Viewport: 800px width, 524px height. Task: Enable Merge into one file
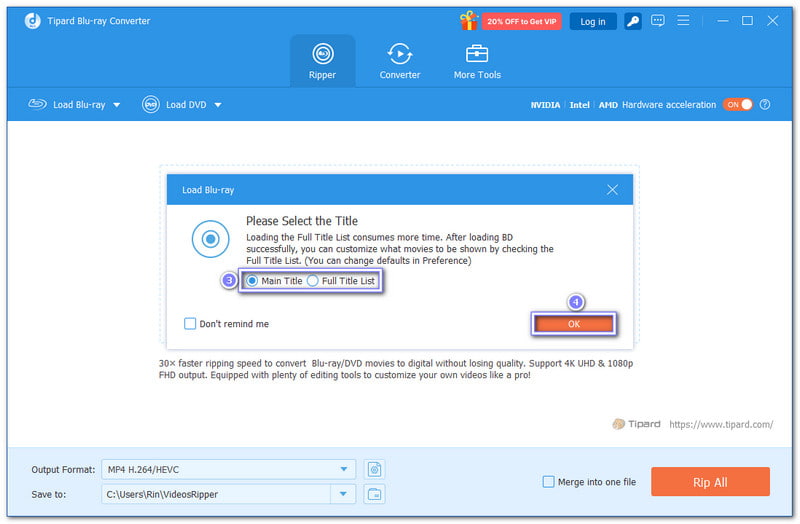548,482
